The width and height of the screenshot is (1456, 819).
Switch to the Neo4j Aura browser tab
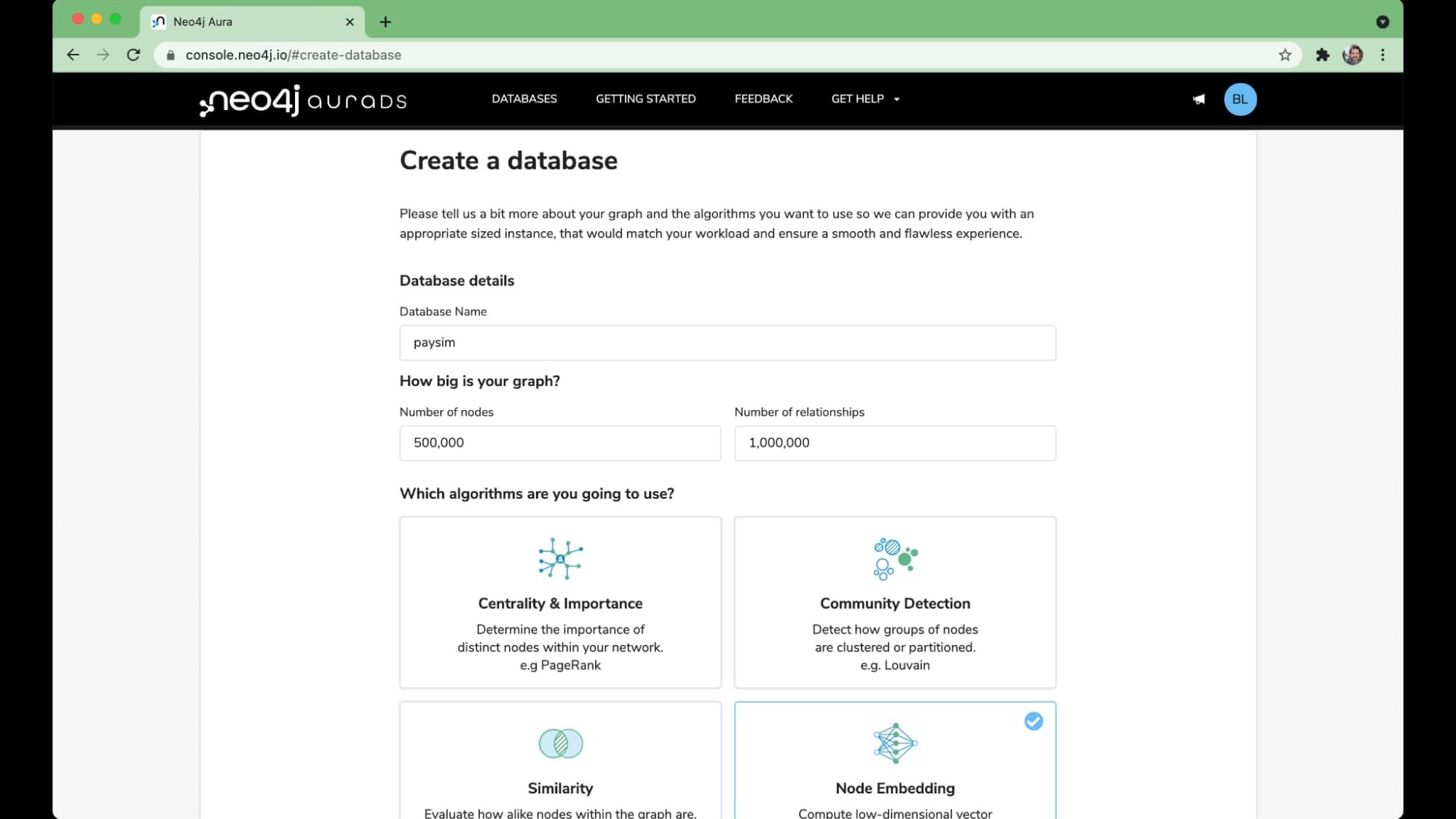point(252,22)
